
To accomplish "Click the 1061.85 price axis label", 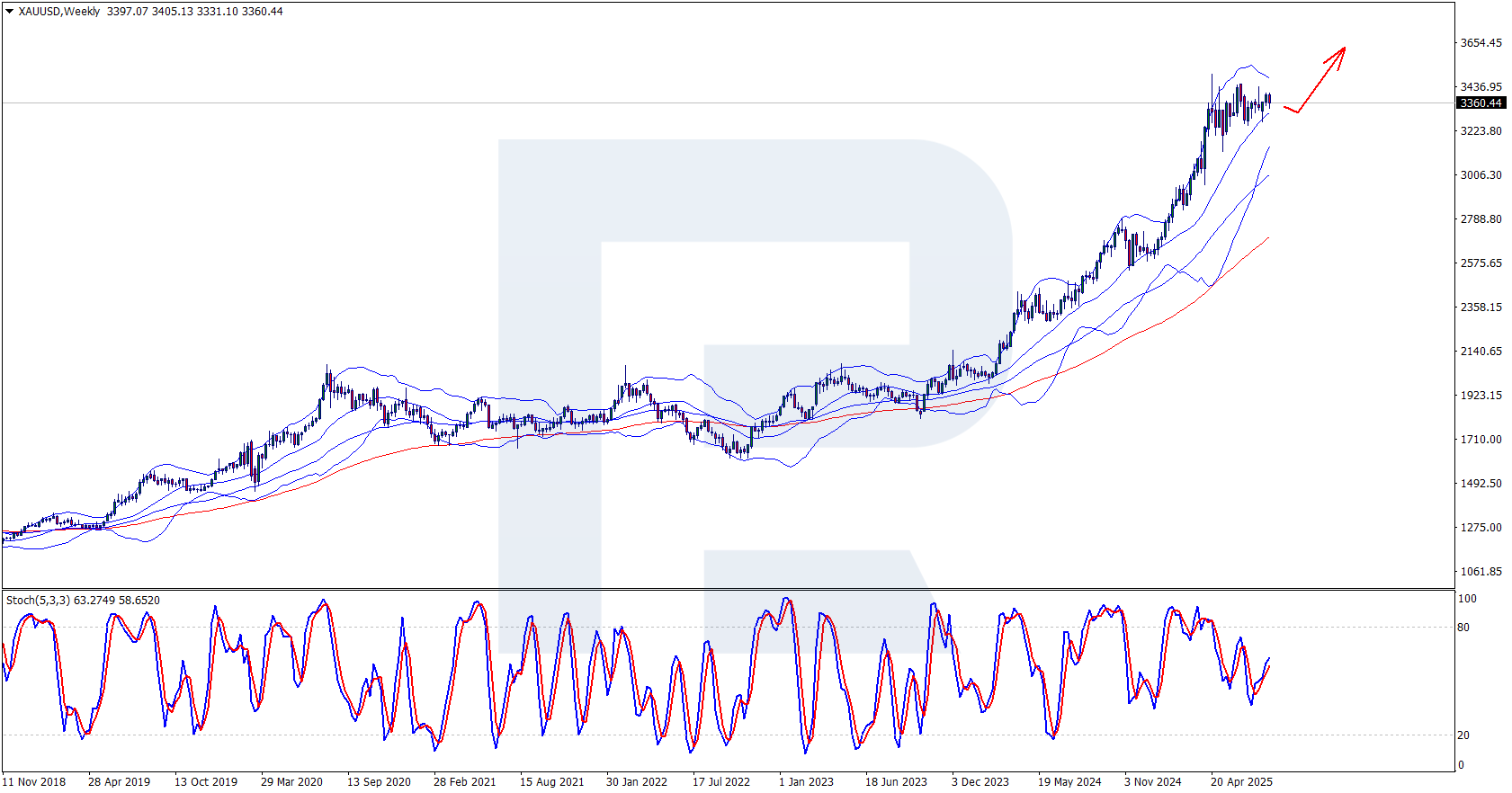I will click(x=1481, y=572).
